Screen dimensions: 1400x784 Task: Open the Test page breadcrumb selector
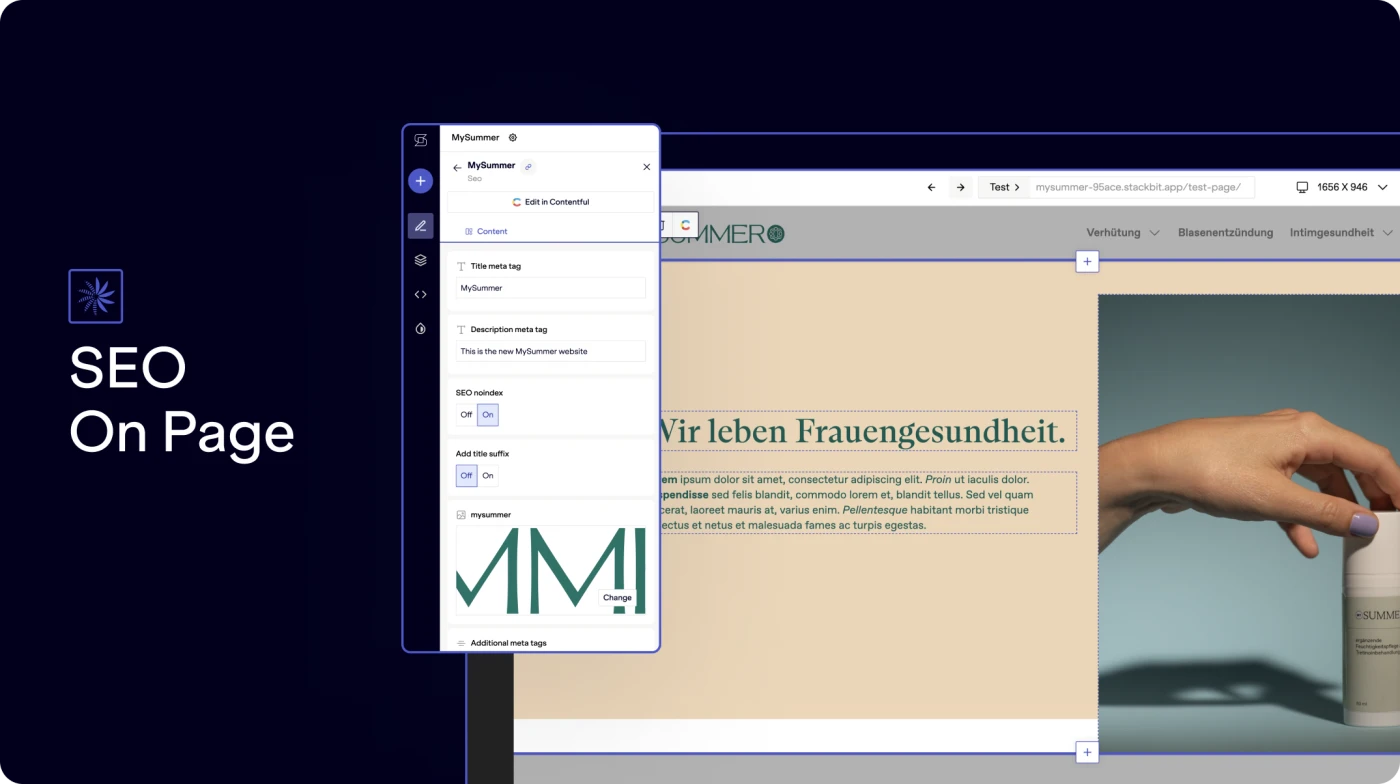1004,187
